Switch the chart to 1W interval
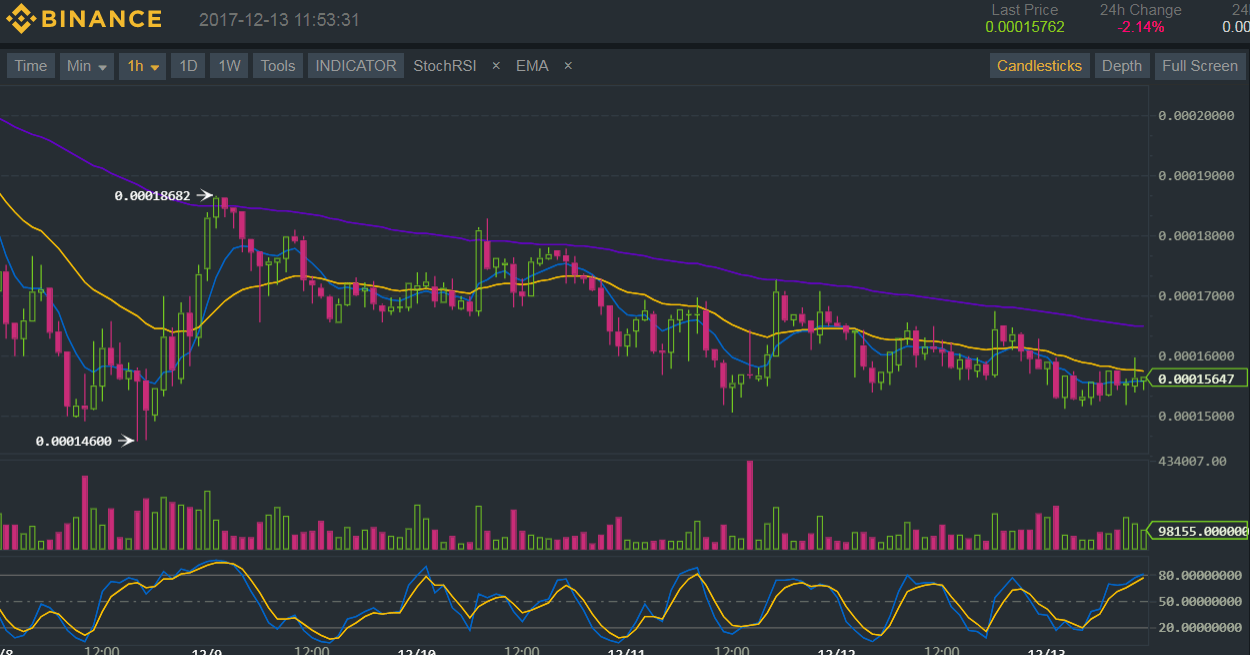The image size is (1250, 655). tap(229, 66)
